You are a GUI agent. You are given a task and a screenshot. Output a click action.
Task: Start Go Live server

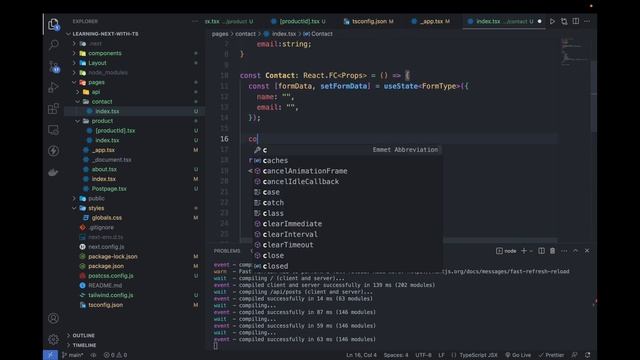pos(518,355)
